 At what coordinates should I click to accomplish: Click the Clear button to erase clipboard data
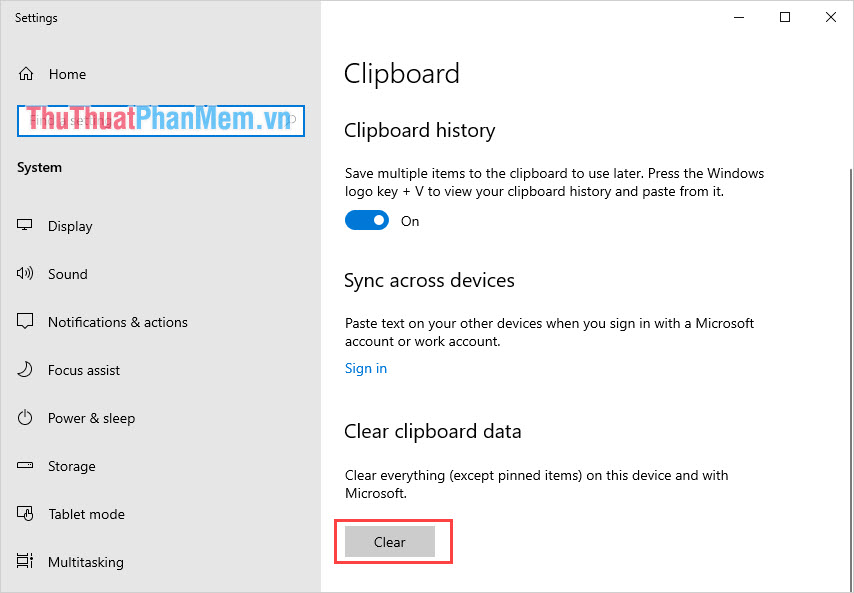coord(389,541)
